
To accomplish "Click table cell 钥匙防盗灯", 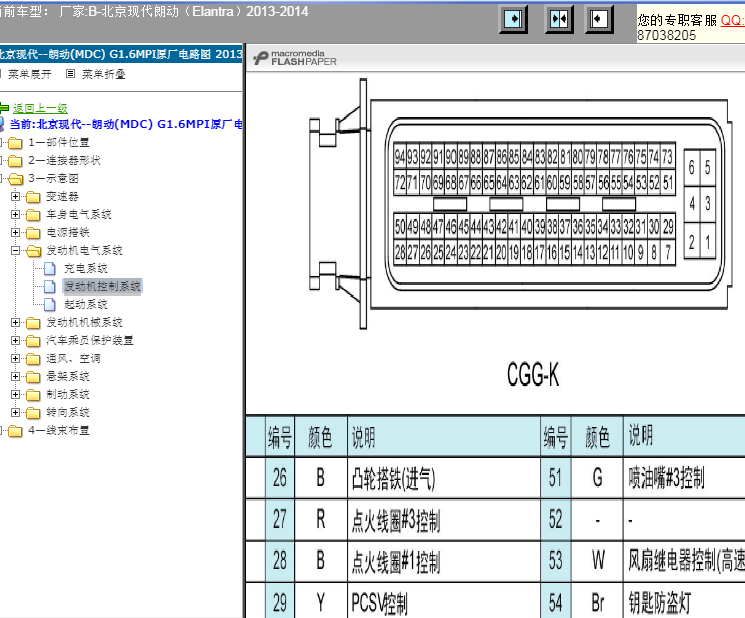I will pos(659,602).
